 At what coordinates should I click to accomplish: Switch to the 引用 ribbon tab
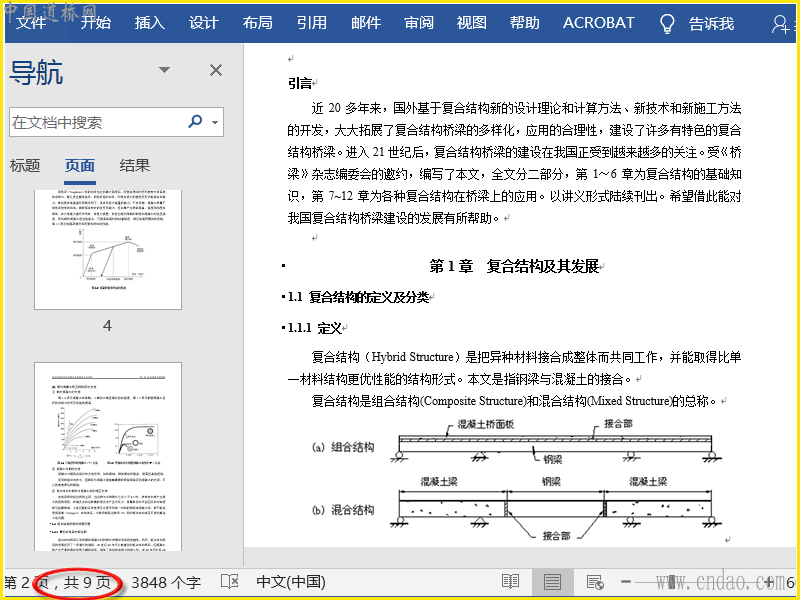[312, 23]
